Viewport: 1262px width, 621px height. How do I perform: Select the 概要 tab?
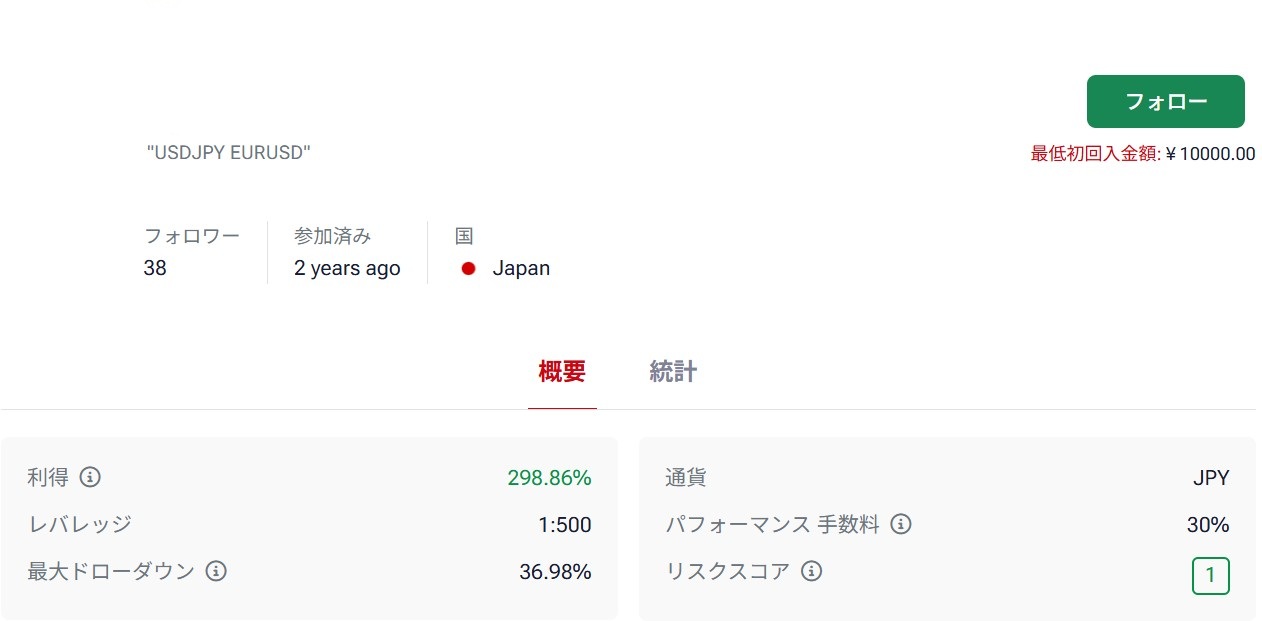click(562, 372)
